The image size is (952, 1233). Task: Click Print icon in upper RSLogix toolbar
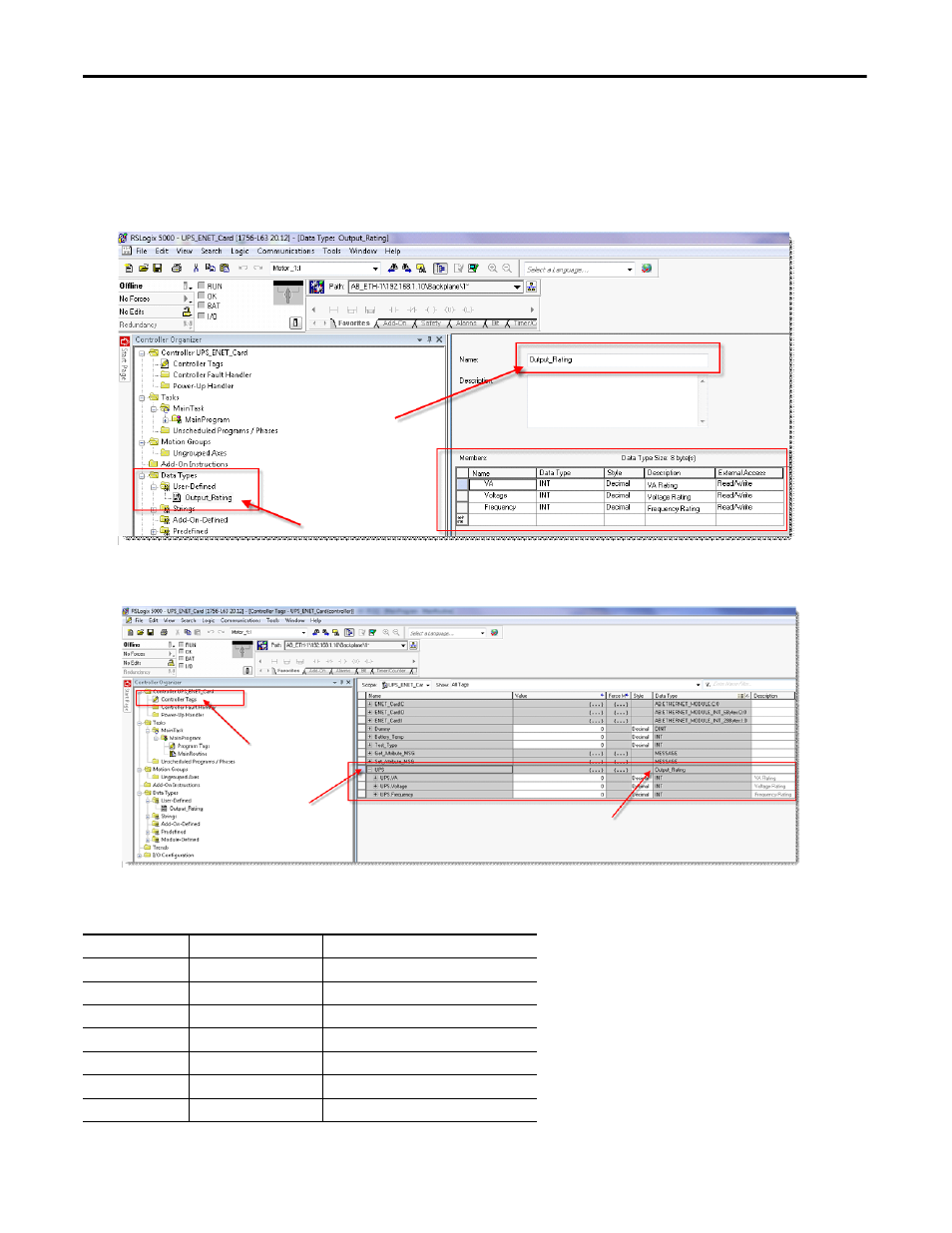pyautogui.click(x=177, y=268)
